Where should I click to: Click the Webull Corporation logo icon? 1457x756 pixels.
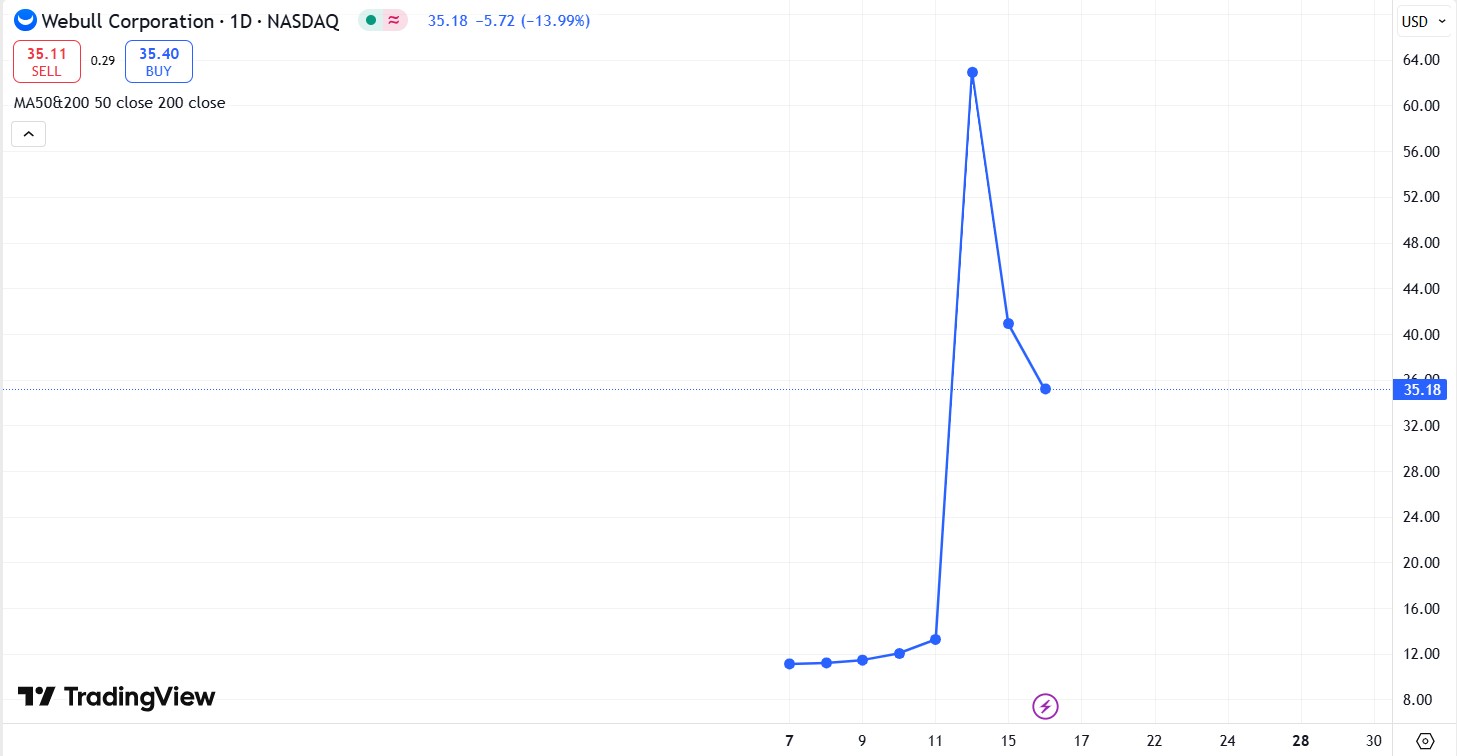(x=26, y=20)
